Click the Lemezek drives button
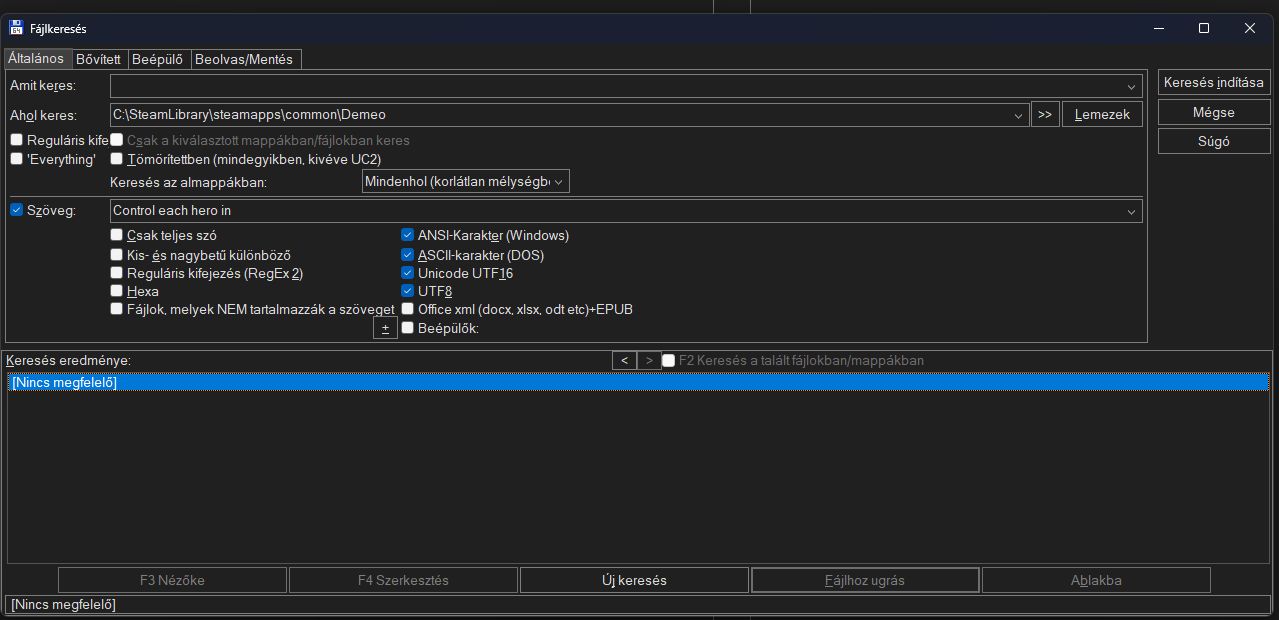 click(1102, 114)
